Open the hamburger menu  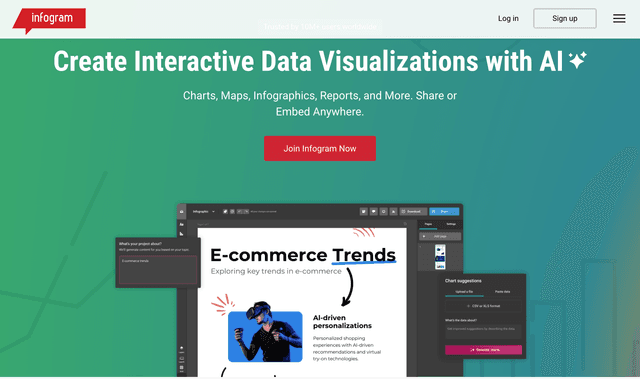coord(619,18)
